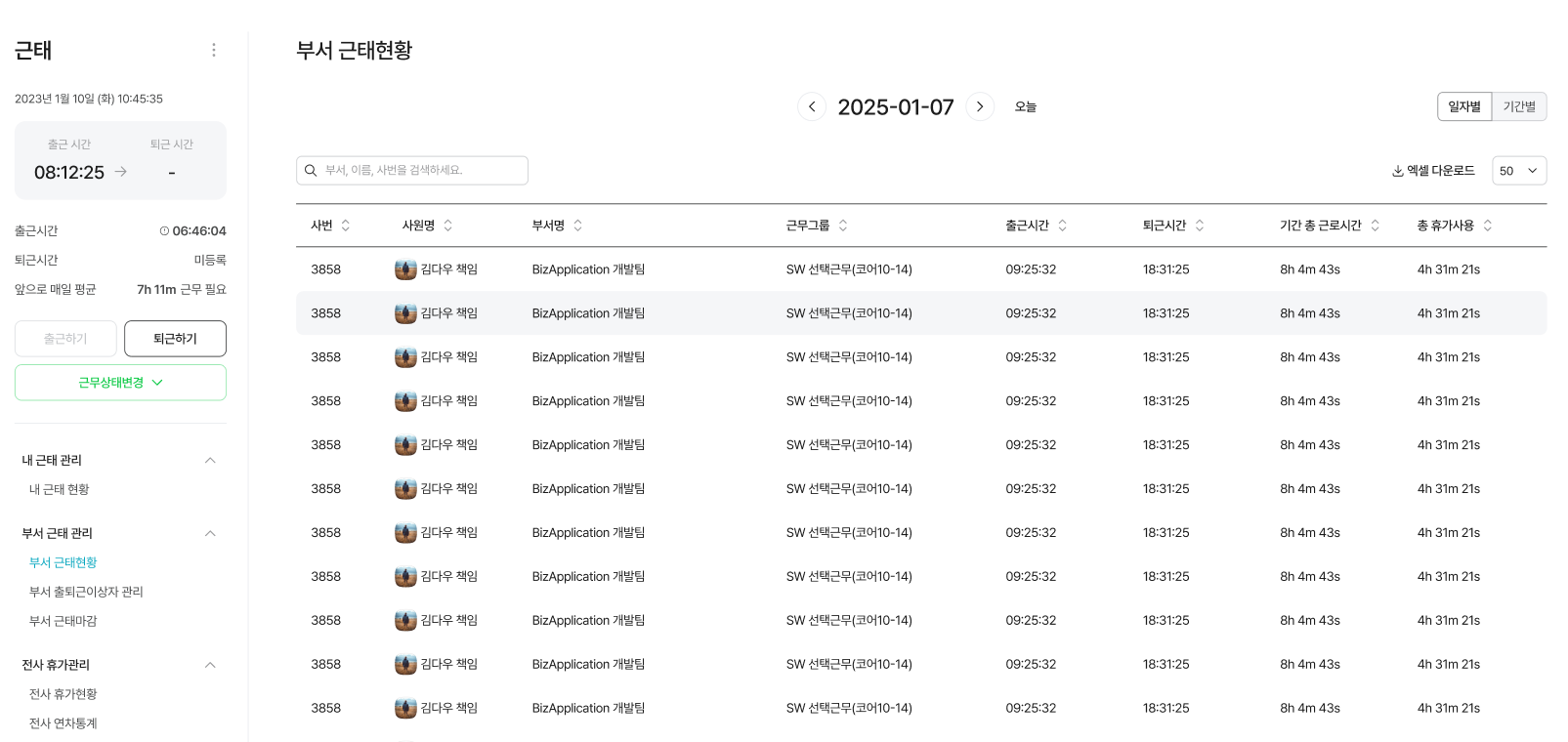
Task: Sort by 사원명 column using sort icon
Action: point(448,226)
